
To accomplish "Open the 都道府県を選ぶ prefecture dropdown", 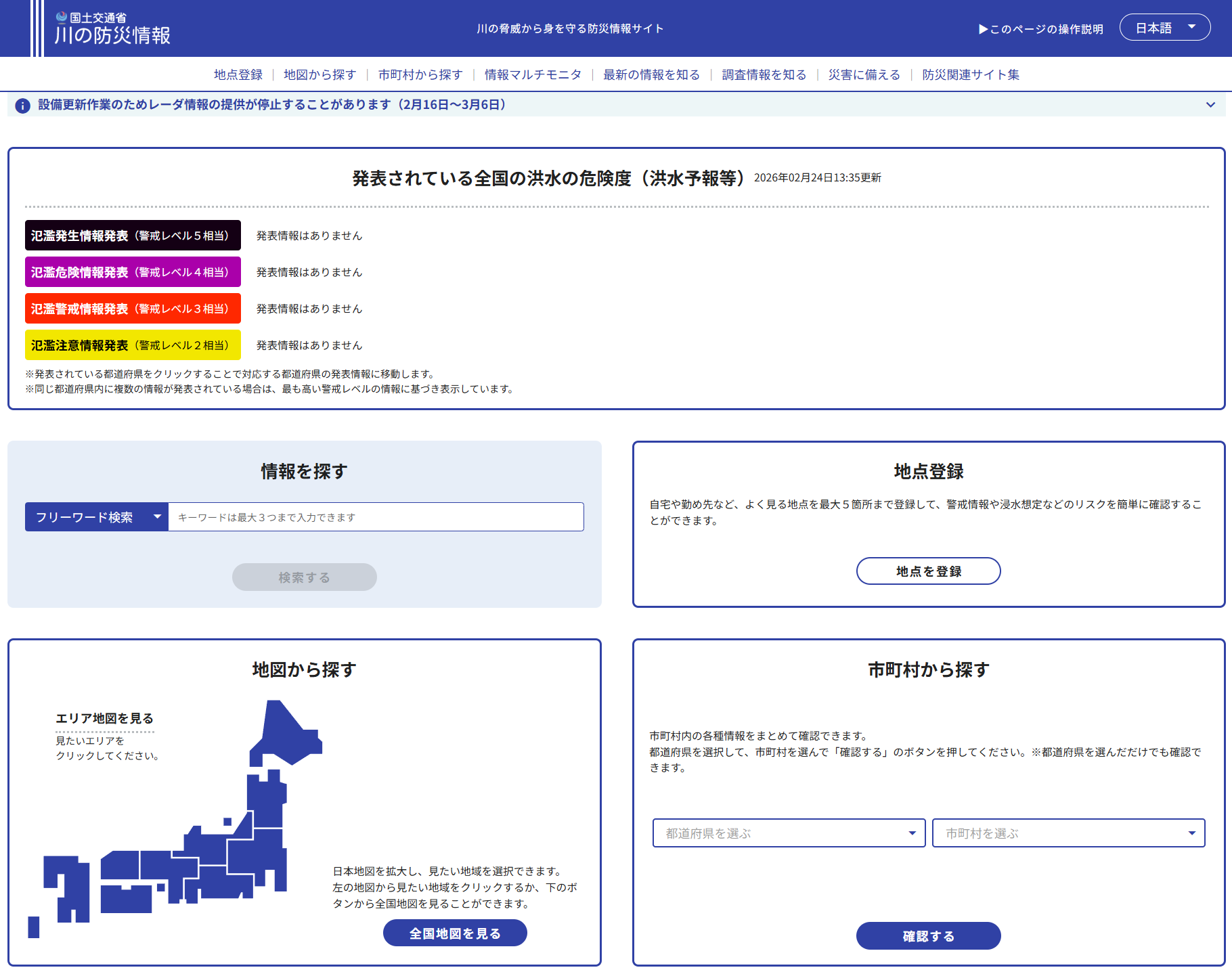I will [x=789, y=833].
